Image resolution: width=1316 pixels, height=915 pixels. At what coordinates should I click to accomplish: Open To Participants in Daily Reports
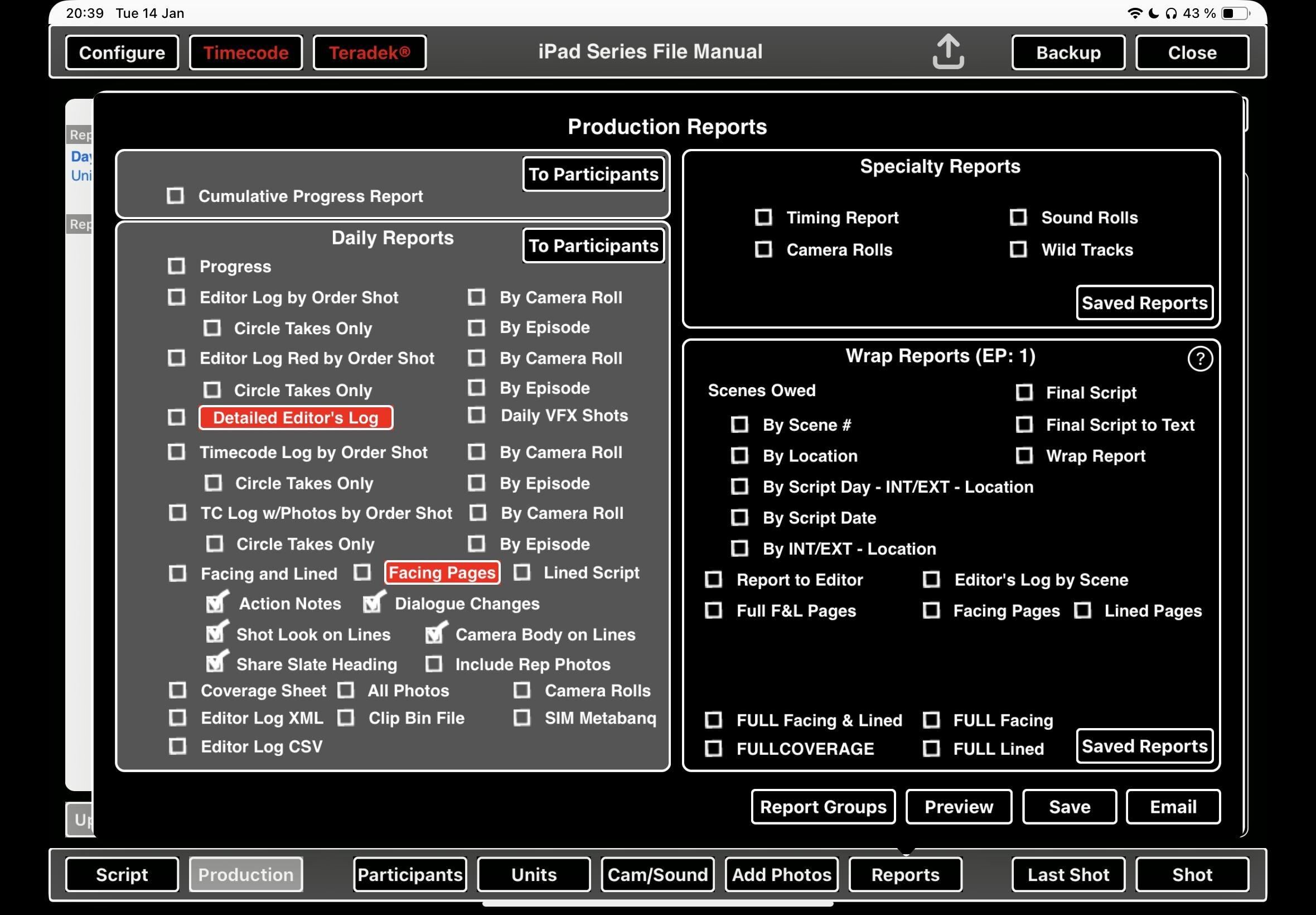point(593,245)
